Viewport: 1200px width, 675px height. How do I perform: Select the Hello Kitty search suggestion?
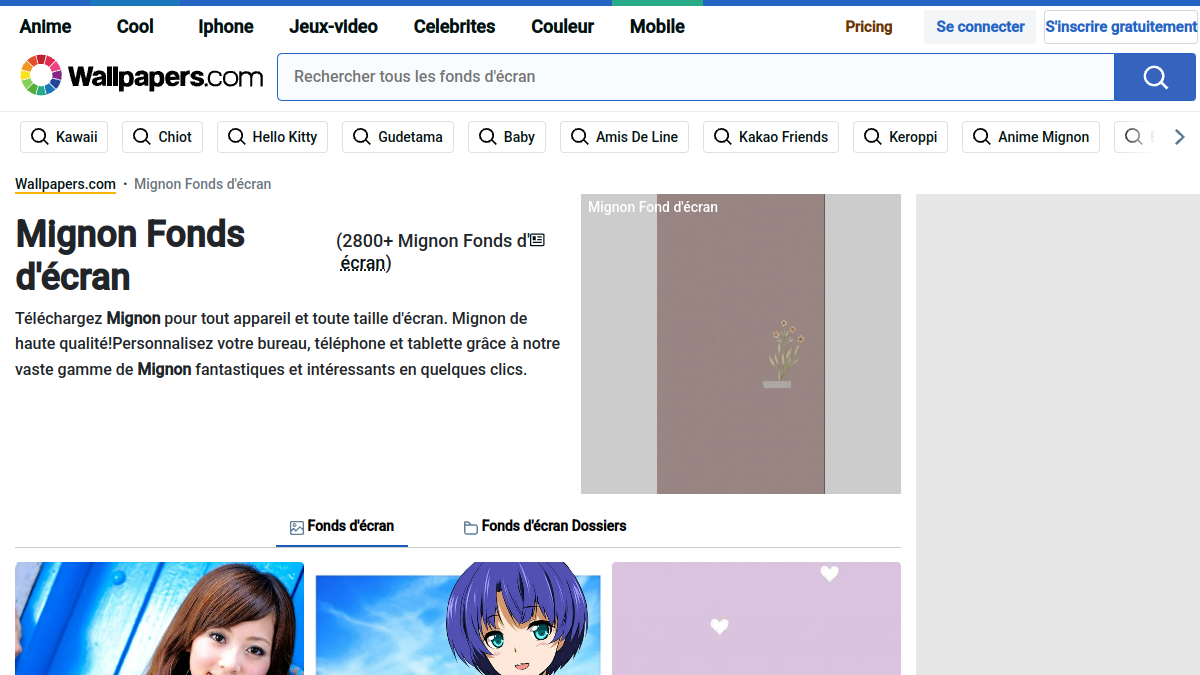pyautogui.click(x=272, y=137)
